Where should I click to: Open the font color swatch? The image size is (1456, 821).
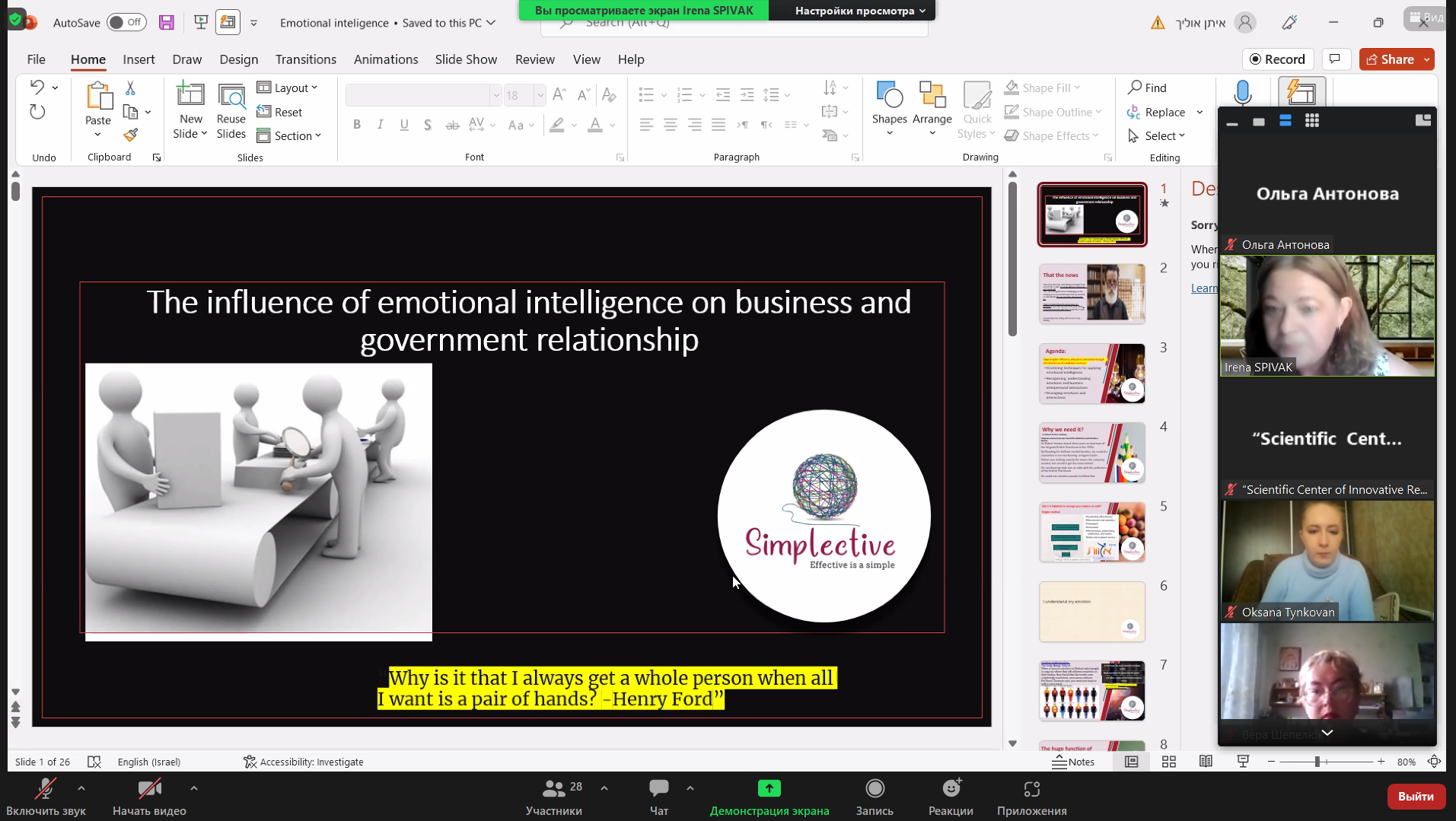(595, 125)
